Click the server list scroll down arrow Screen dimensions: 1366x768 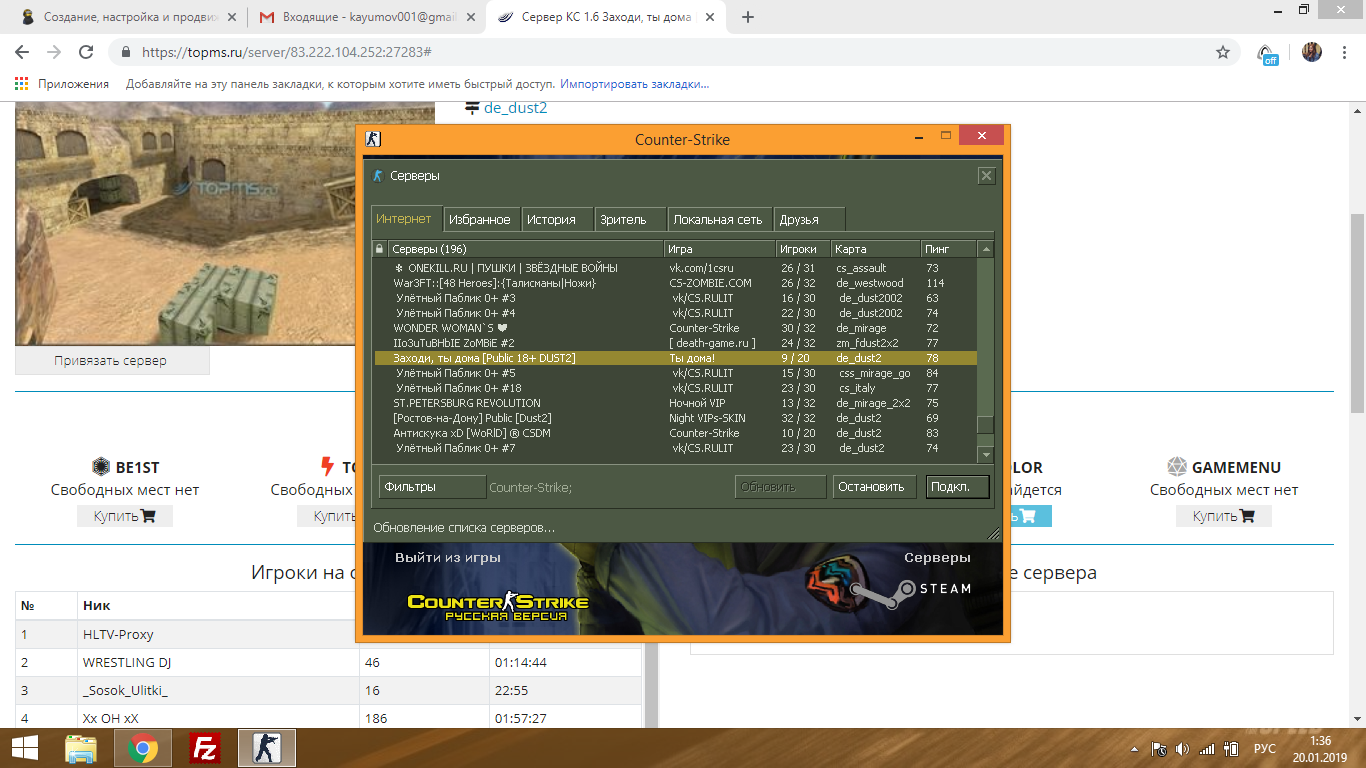coord(986,454)
